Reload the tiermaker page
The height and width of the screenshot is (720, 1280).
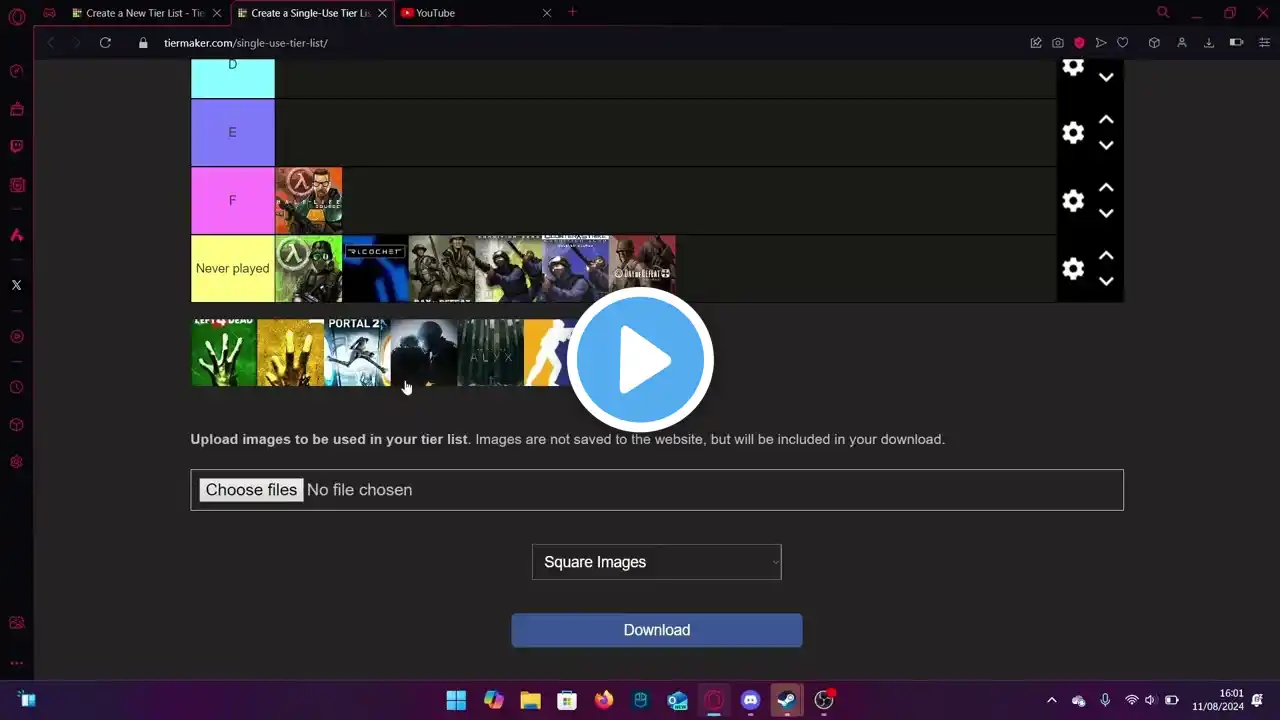pos(105,43)
